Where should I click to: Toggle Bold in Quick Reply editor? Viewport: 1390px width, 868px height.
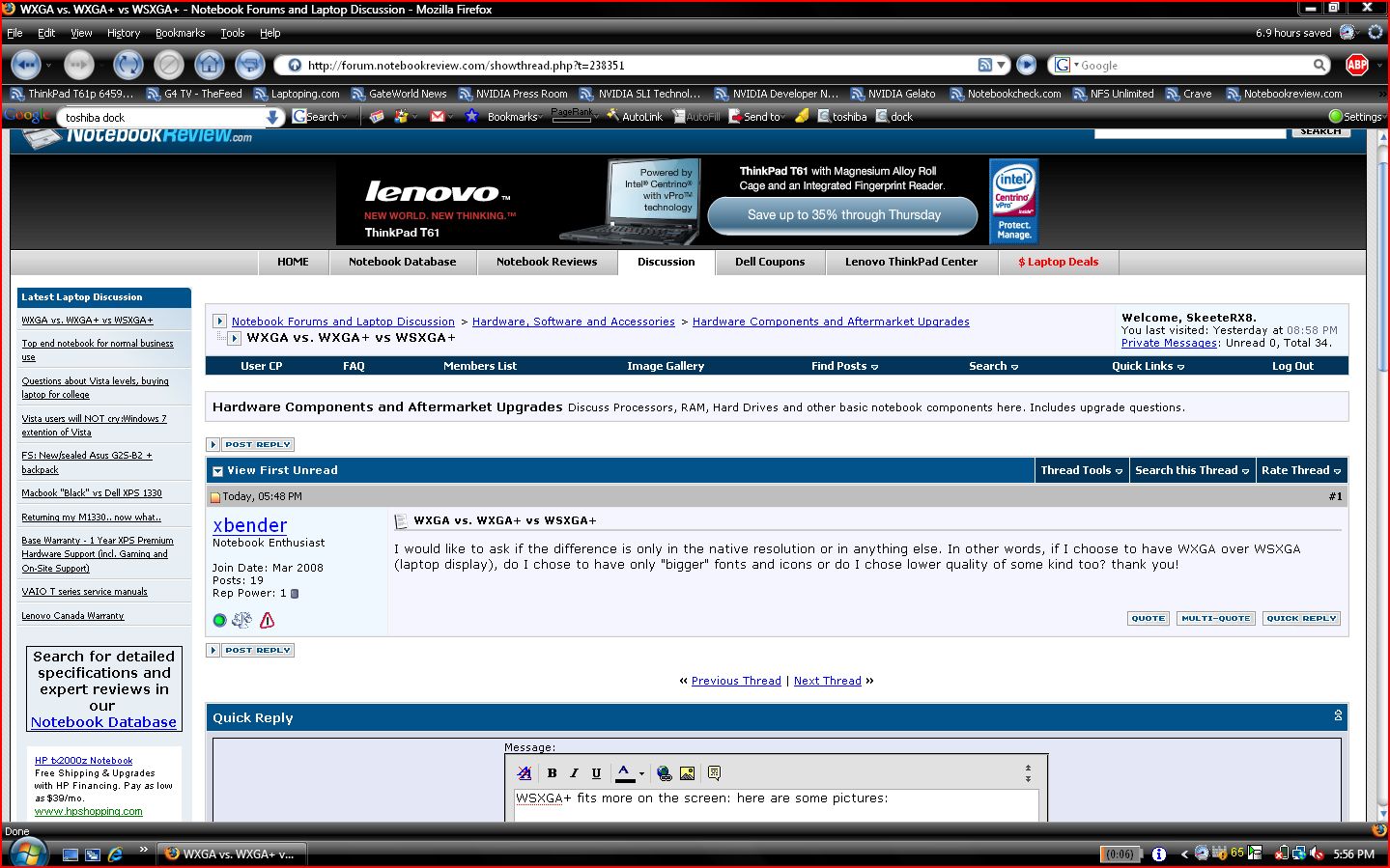(x=552, y=773)
